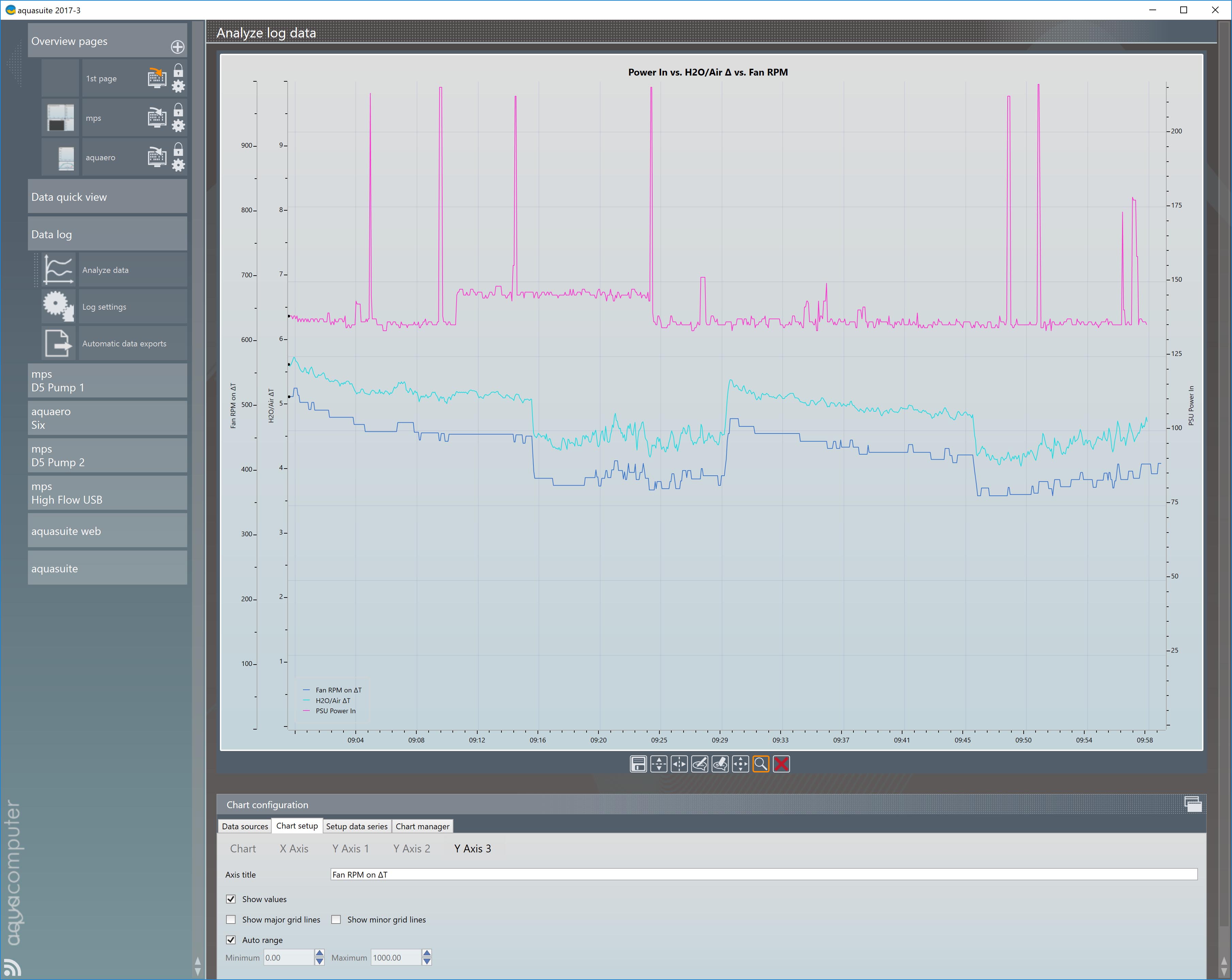Click the add annotation pencil icon
This screenshot has height=980, width=1232.
(x=700, y=764)
